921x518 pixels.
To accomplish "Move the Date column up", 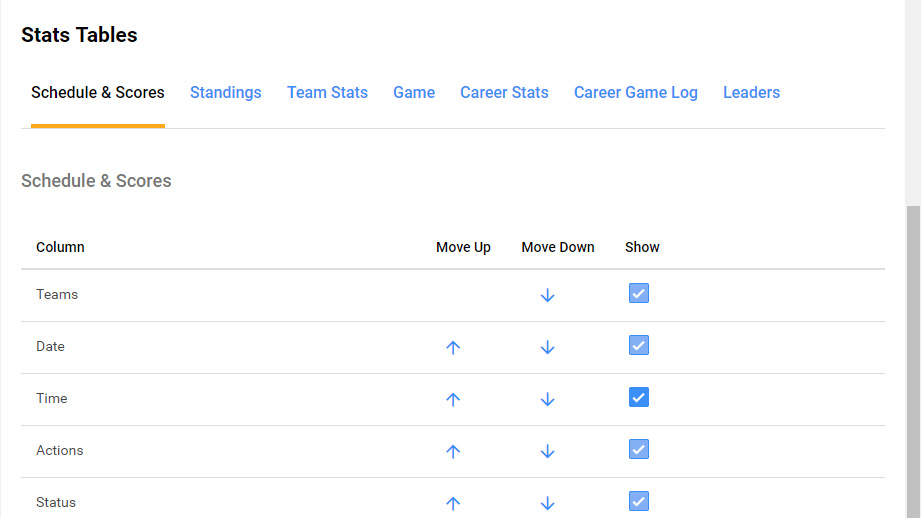I will (x=453, y=347).
